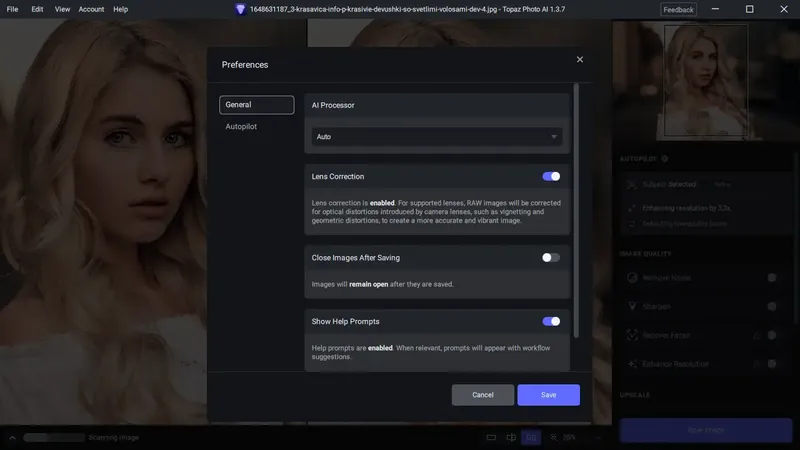Open the Edit menu

click(x=37, y=9)
